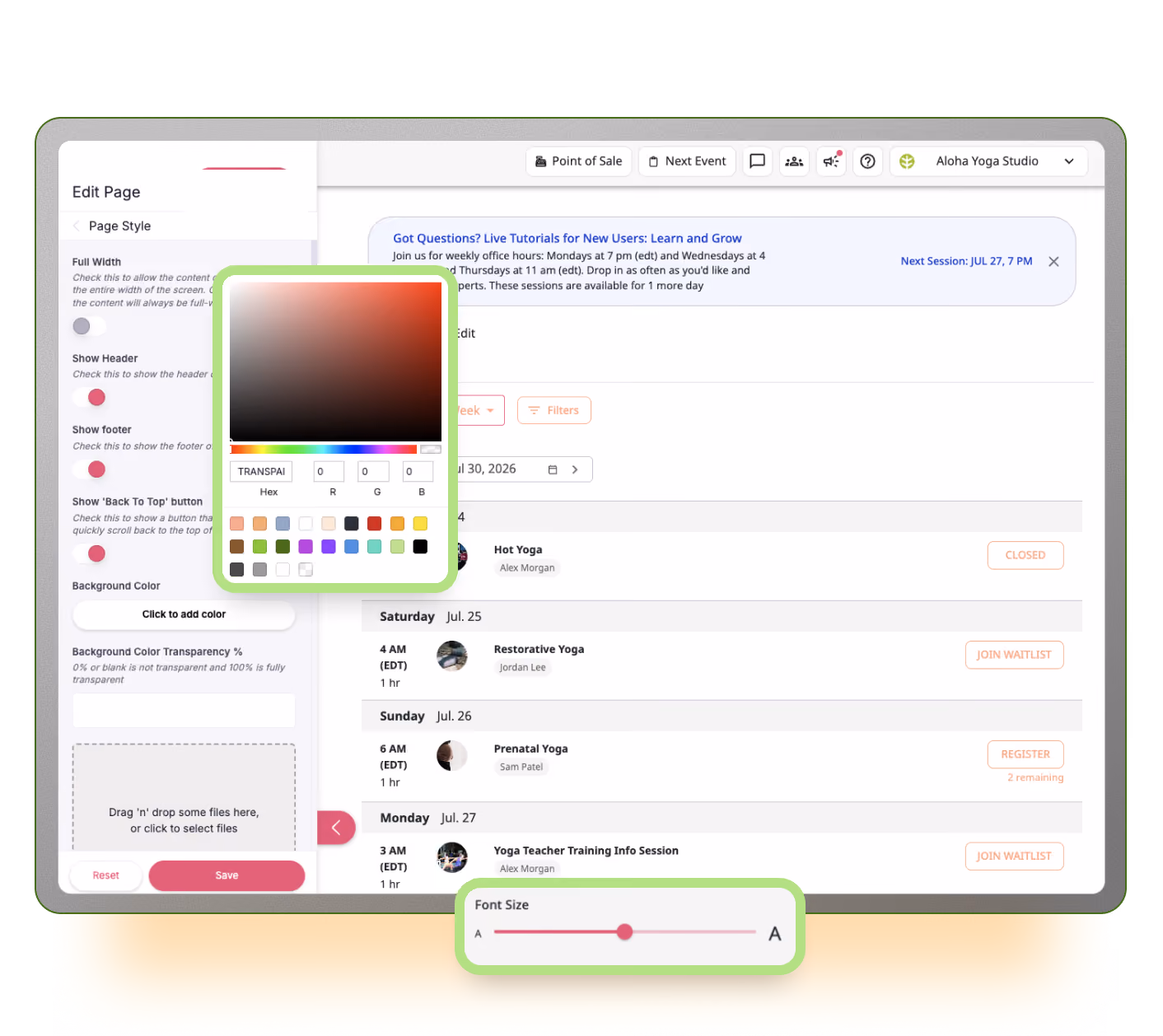Click the '2 remaining' text
Viewport: 1163px width, 1036px height.
pyautogui.click(x=1035, y=777)
